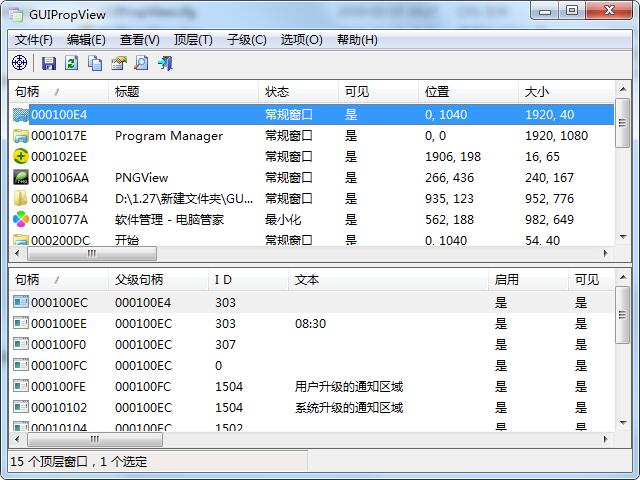Sort top list by 位置 column

point(468,92)
